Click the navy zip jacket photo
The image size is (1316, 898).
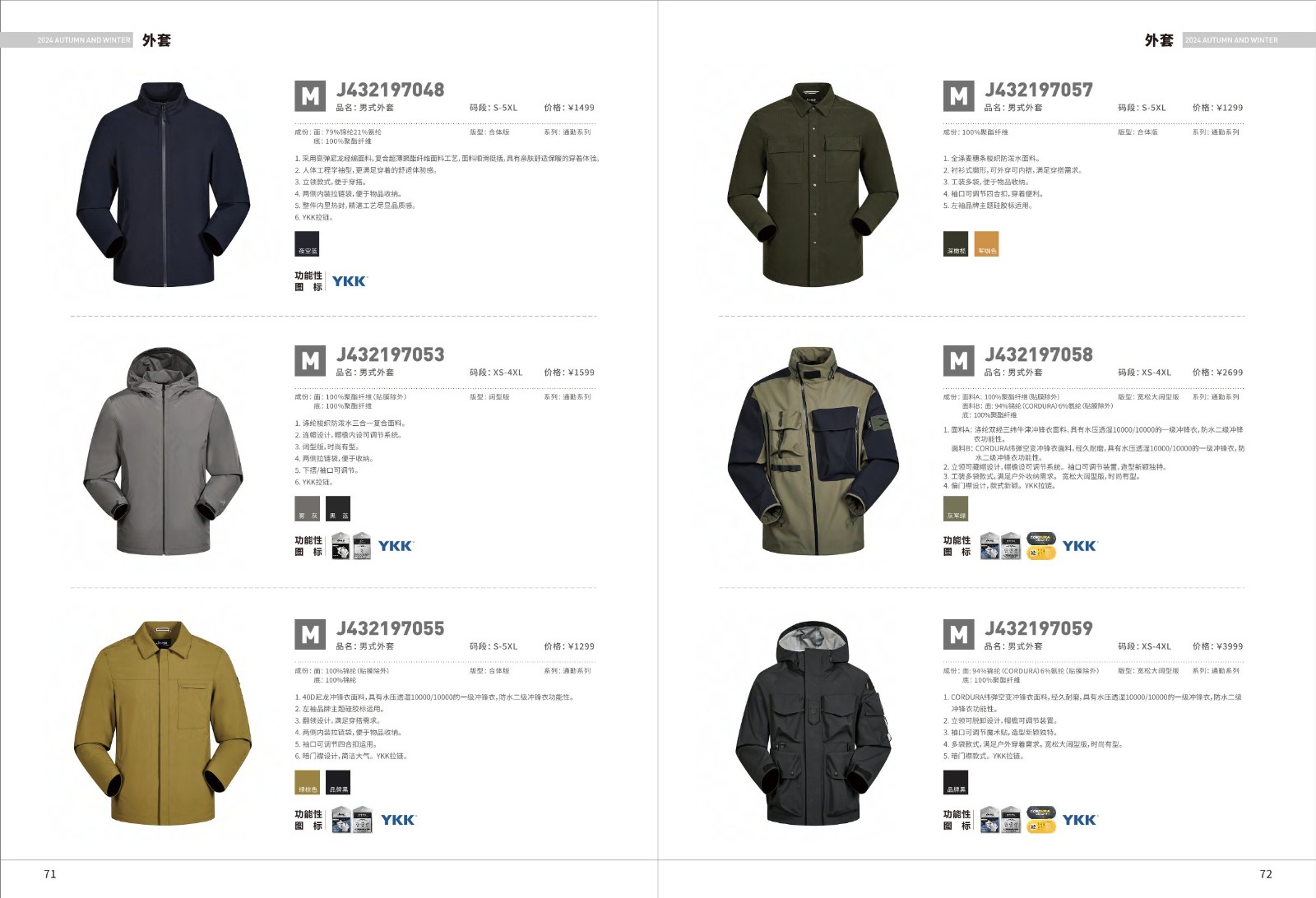pos(164,184)
